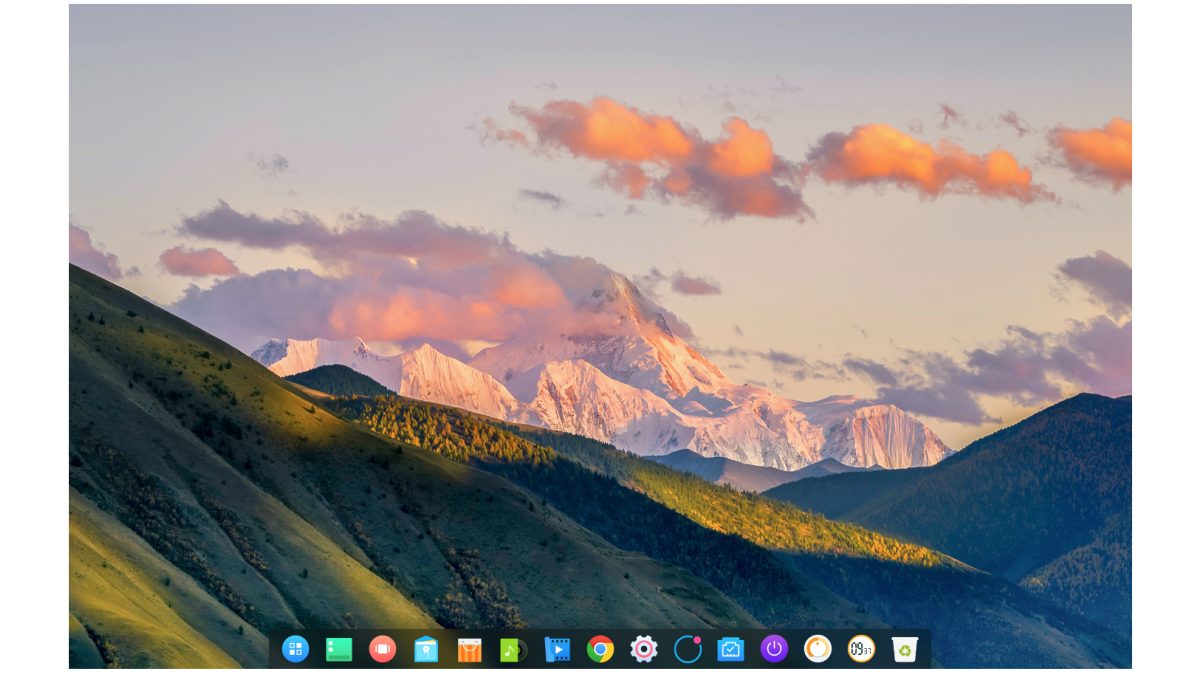This screenshot has height=673, width=1200.
Task: Open the Trash bin in the dock
Action: pos(905,649)
